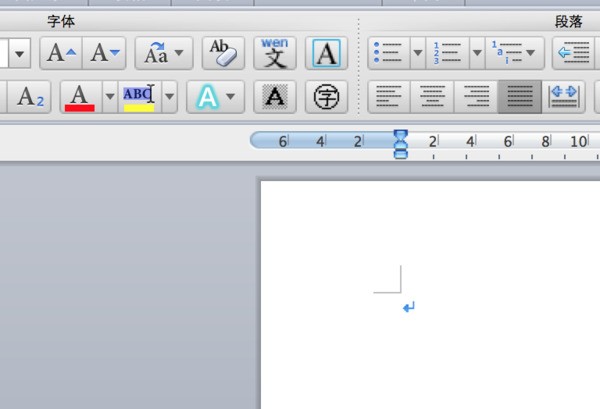
Task: Apply red font color with underlined A
Action: tap(80, 97)
